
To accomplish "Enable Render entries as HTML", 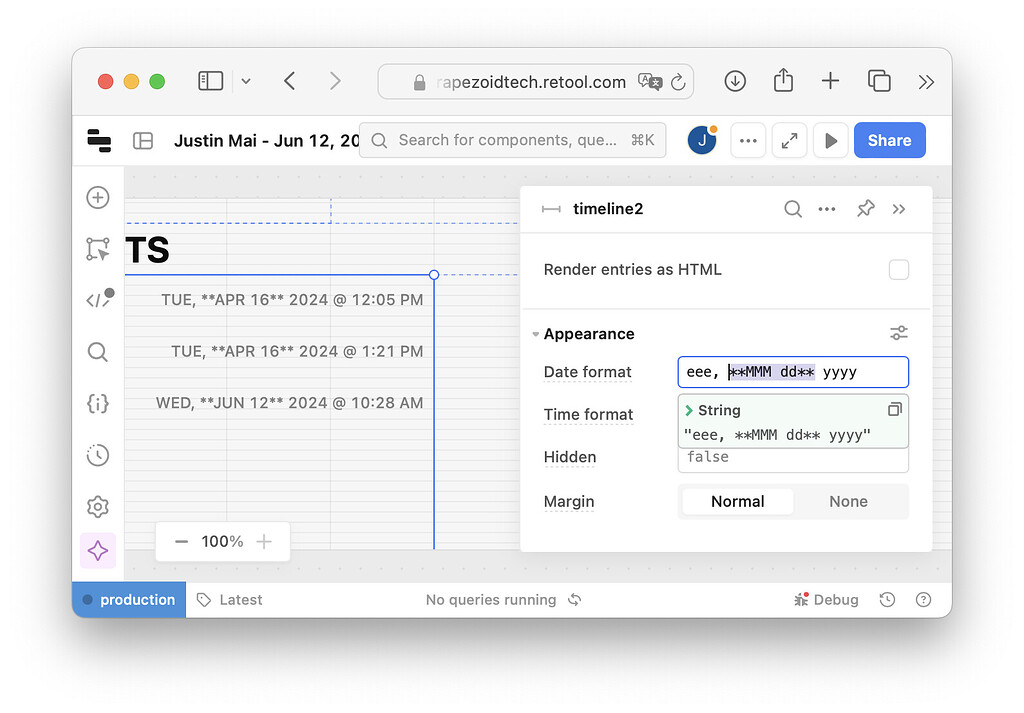I will tap(899, 269).
